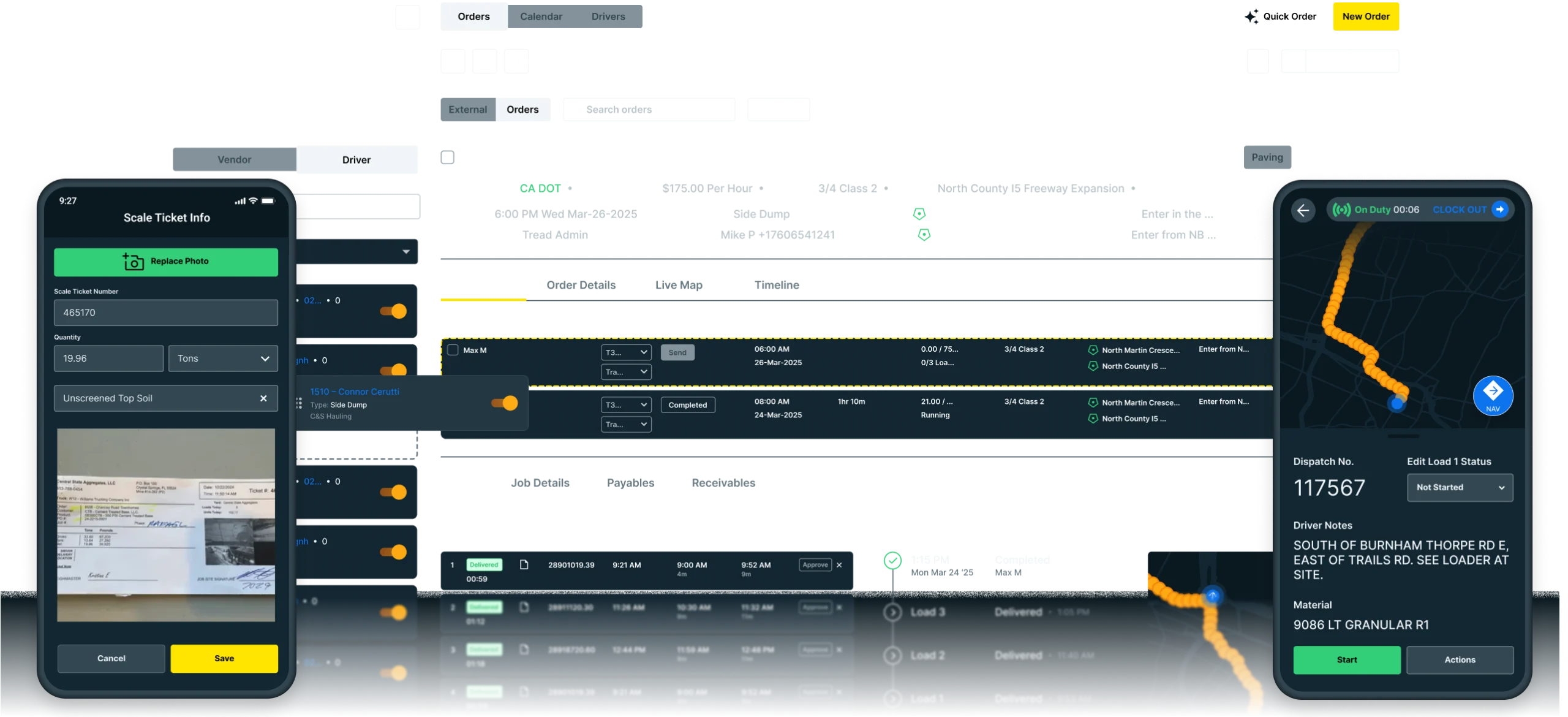The height and width of the screenshot is (717, 1568).
Task: Tap Save on Scale Ticket Info
Action: [x=224, y=659]
